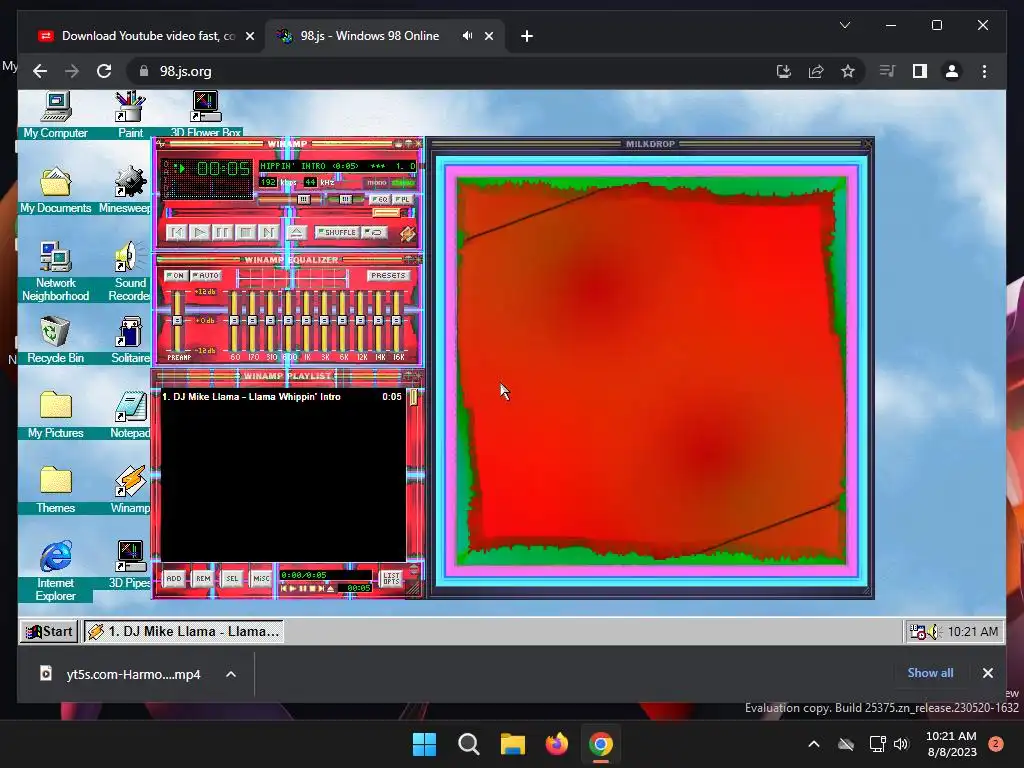This screenshot has width=1024, height=768.
Task: Select DJ Mike Llama track in playlist
Action: (x=281, y=396)
